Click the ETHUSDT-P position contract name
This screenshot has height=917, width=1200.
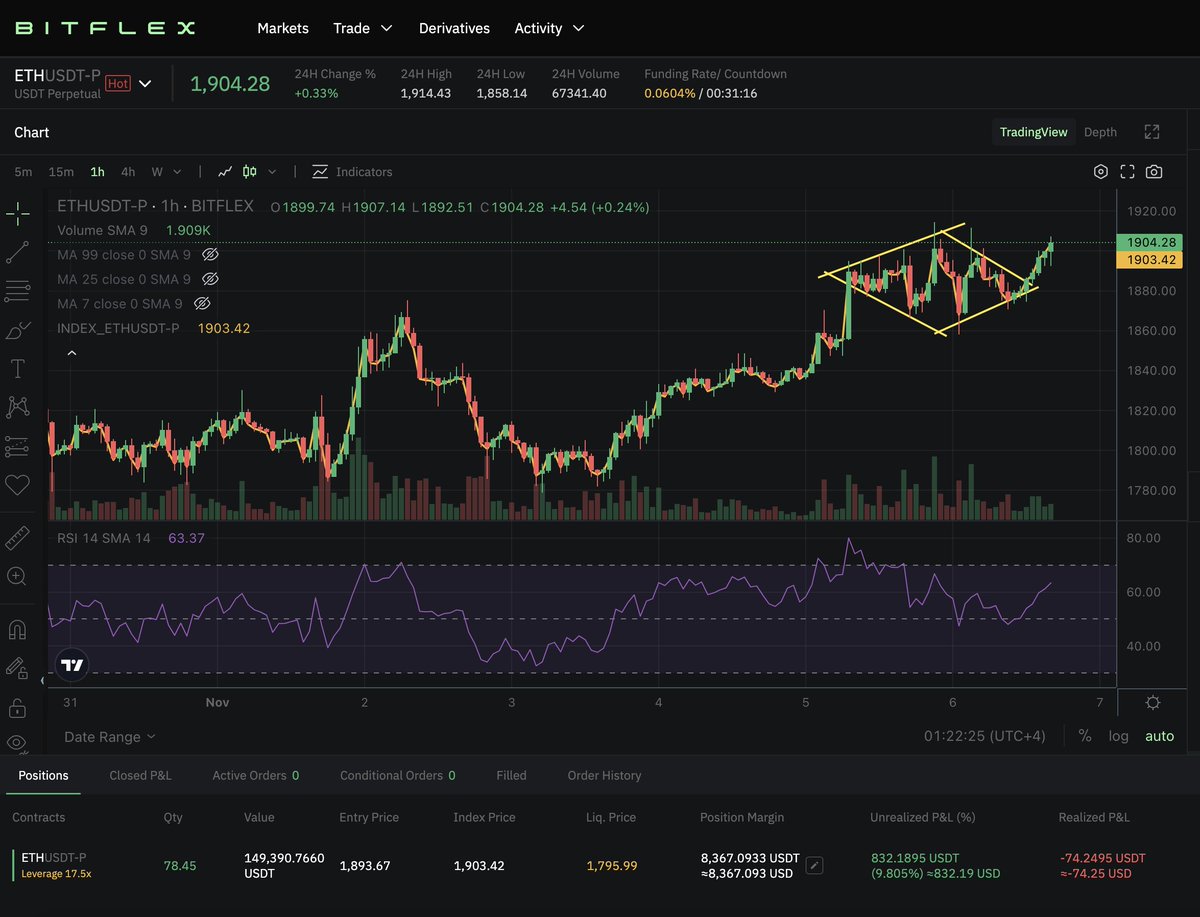(x=54, y=857)
